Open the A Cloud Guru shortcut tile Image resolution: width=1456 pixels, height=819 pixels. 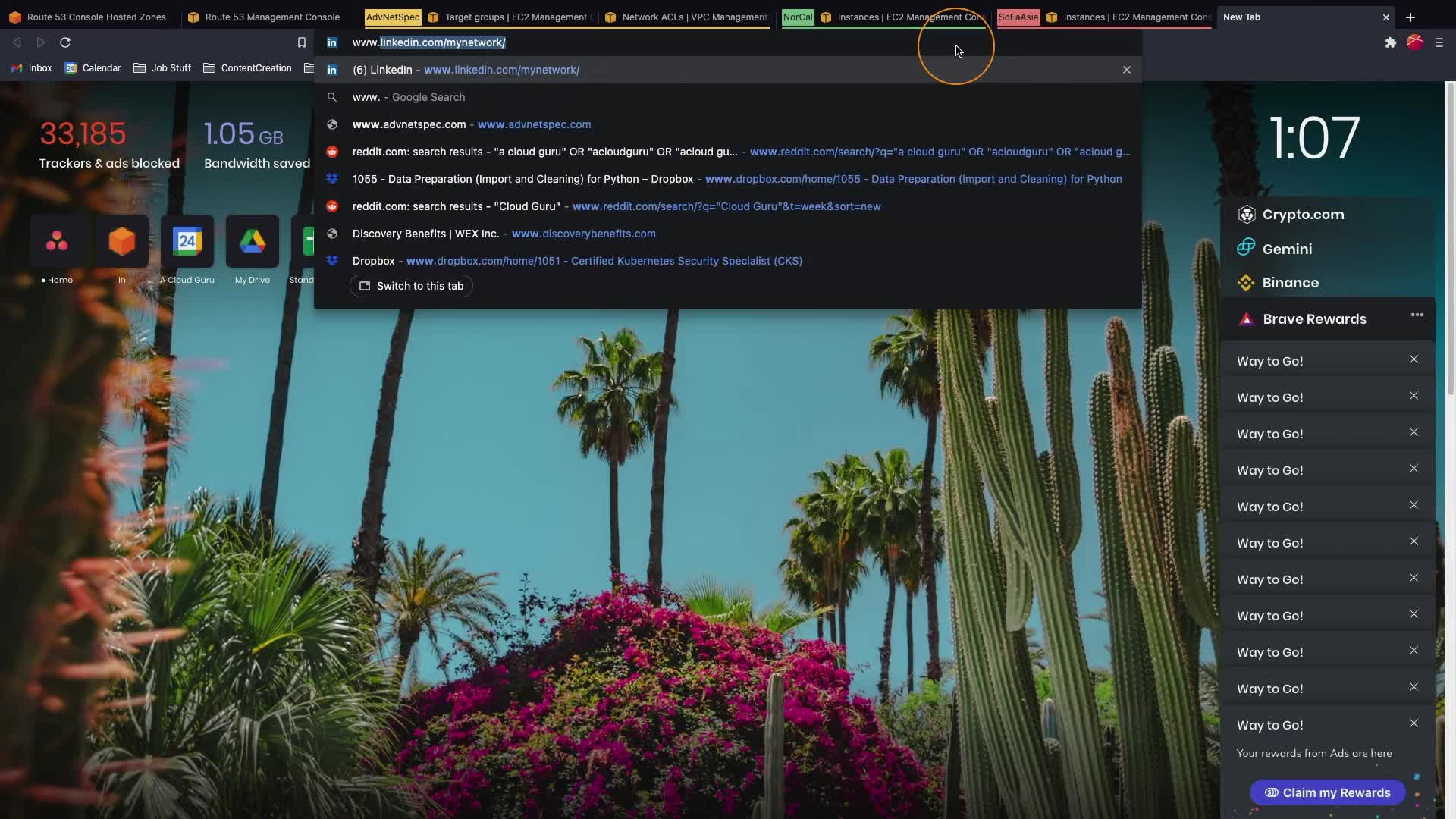coord(187,242)
